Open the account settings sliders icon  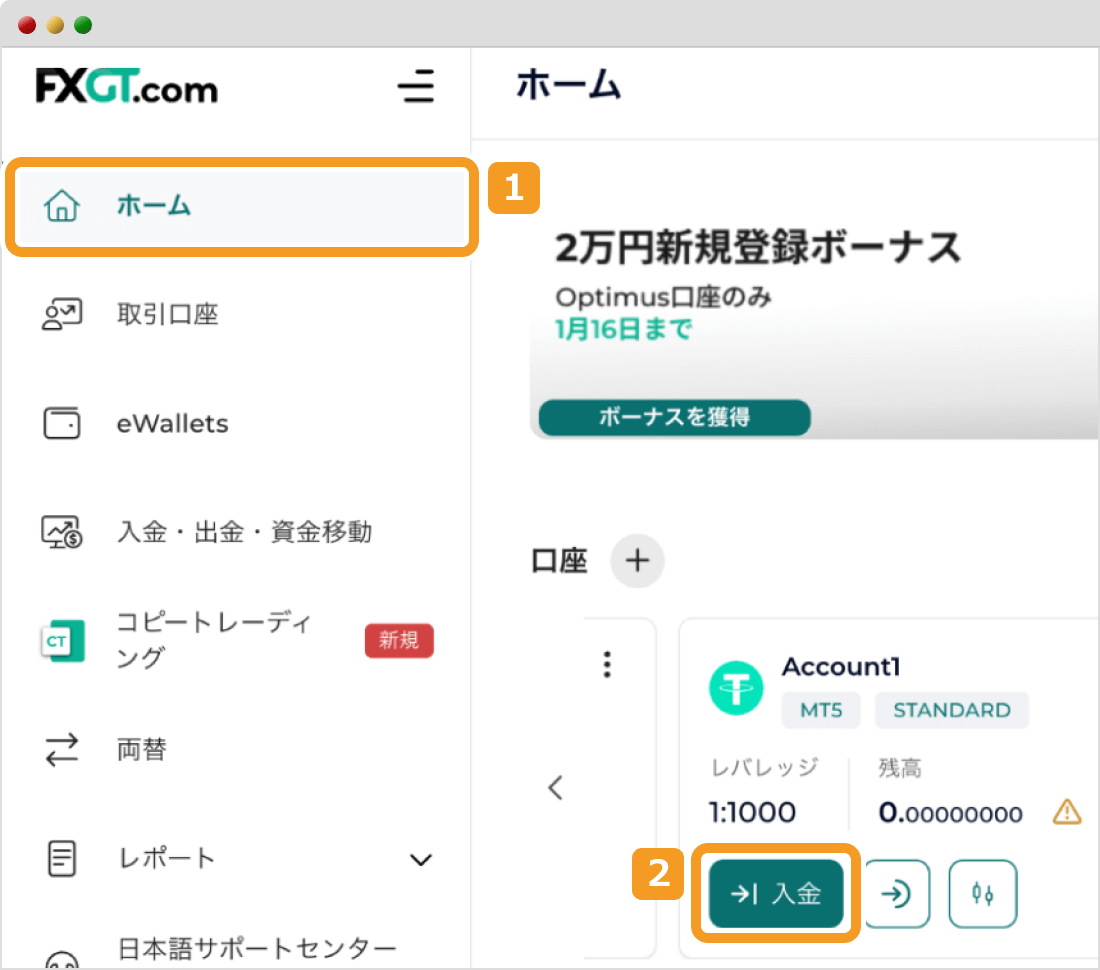(982, 894)
